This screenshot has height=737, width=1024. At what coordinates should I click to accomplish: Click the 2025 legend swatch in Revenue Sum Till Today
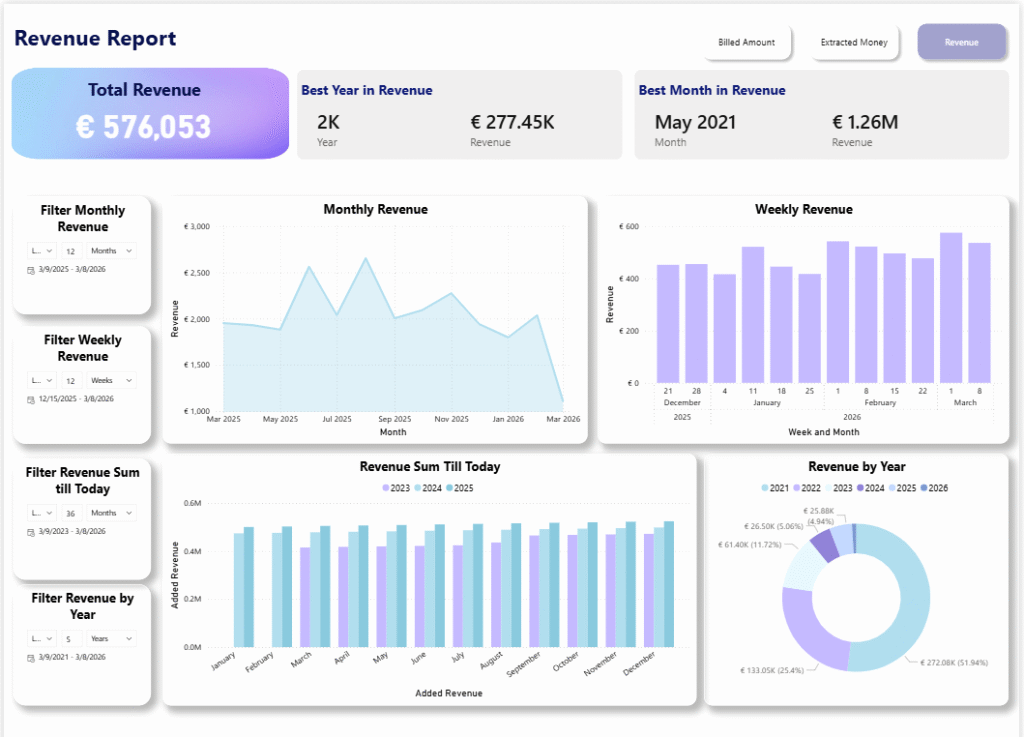tap(450, 488)
